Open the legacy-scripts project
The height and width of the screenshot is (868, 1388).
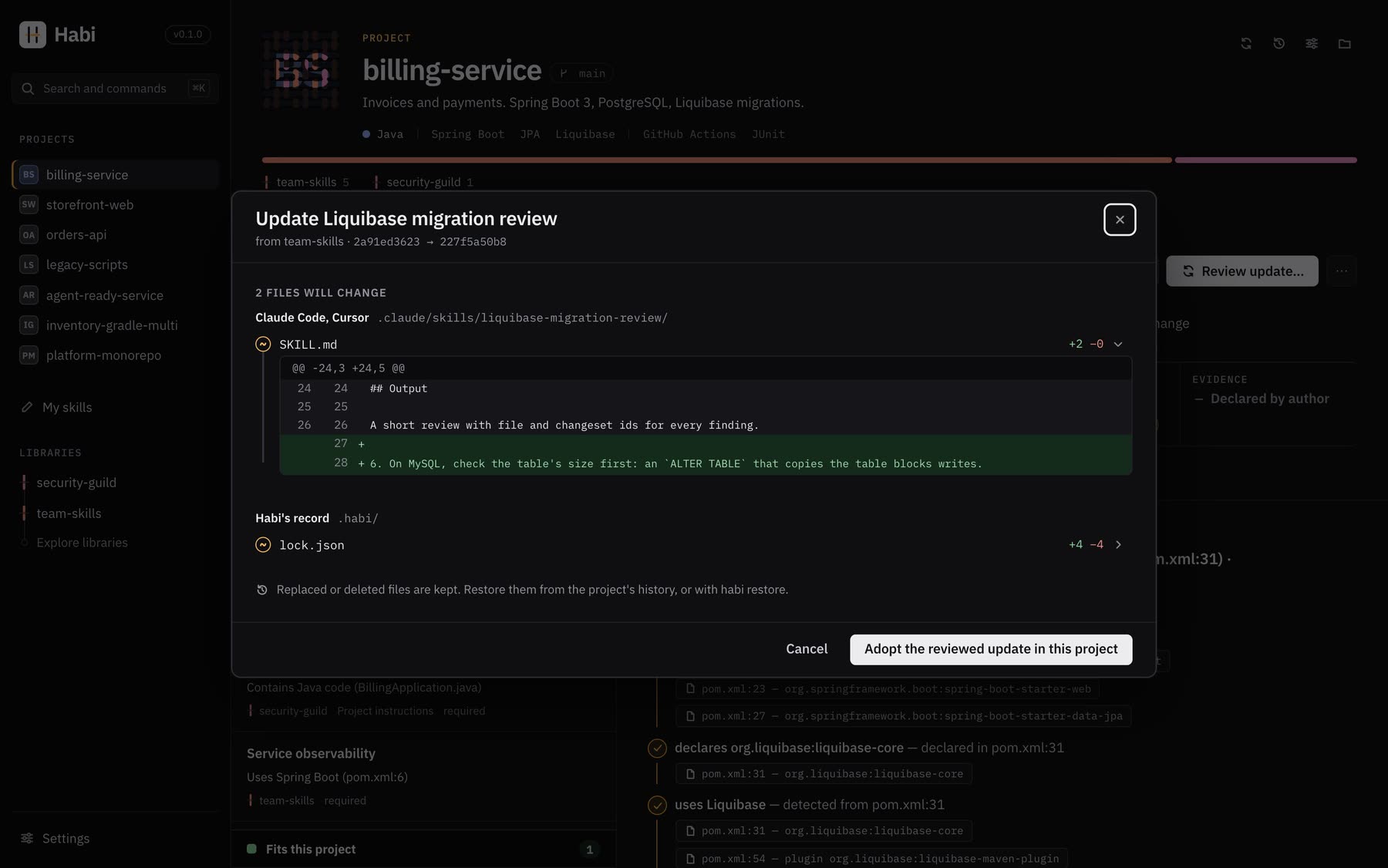116,265
